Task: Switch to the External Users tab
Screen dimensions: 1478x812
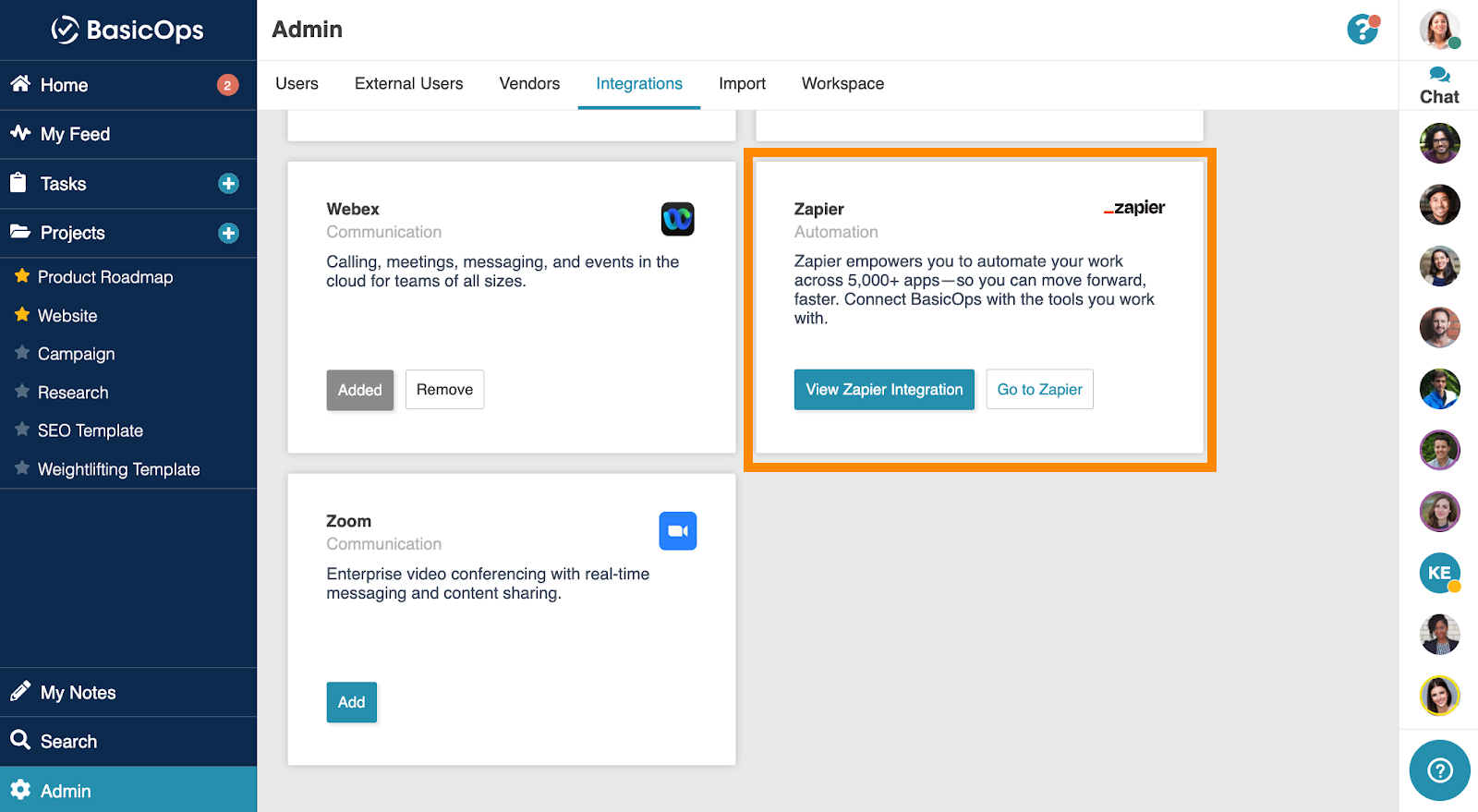Action: coord(409,84)
